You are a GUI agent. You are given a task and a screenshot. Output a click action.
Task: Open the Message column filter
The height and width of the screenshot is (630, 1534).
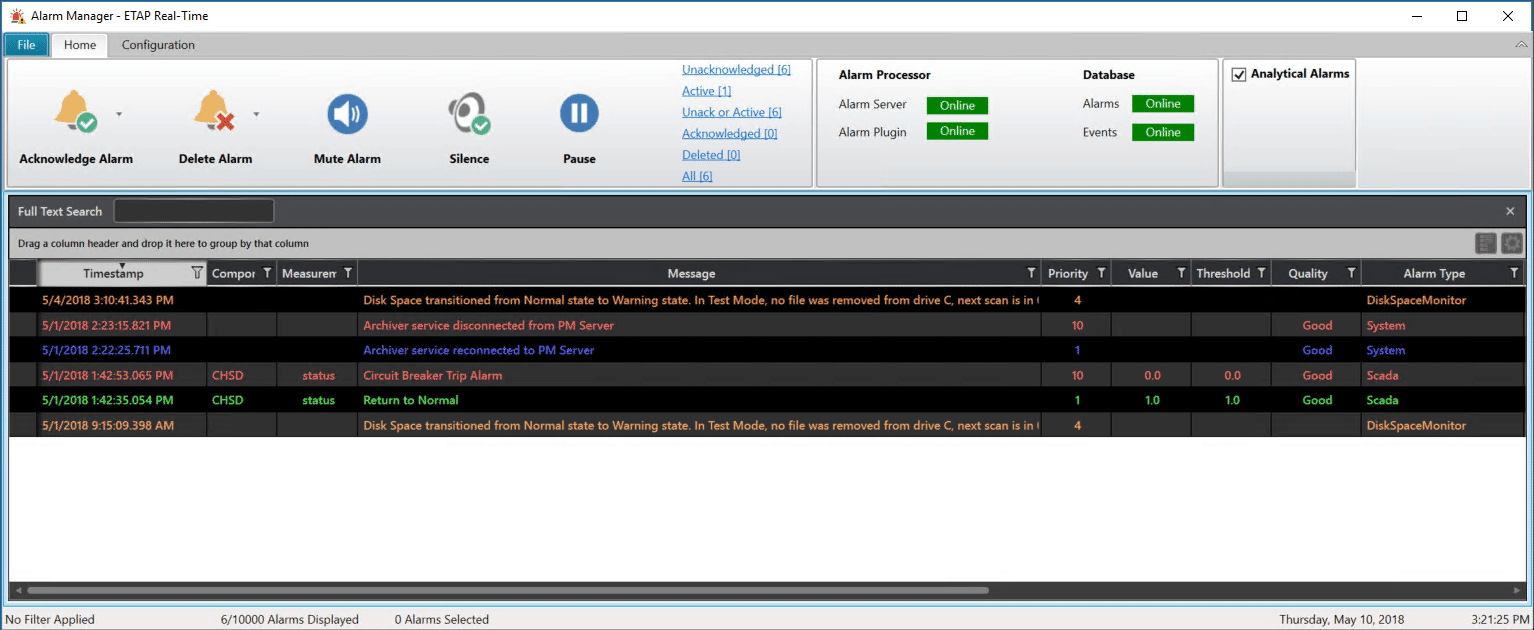1031,273
